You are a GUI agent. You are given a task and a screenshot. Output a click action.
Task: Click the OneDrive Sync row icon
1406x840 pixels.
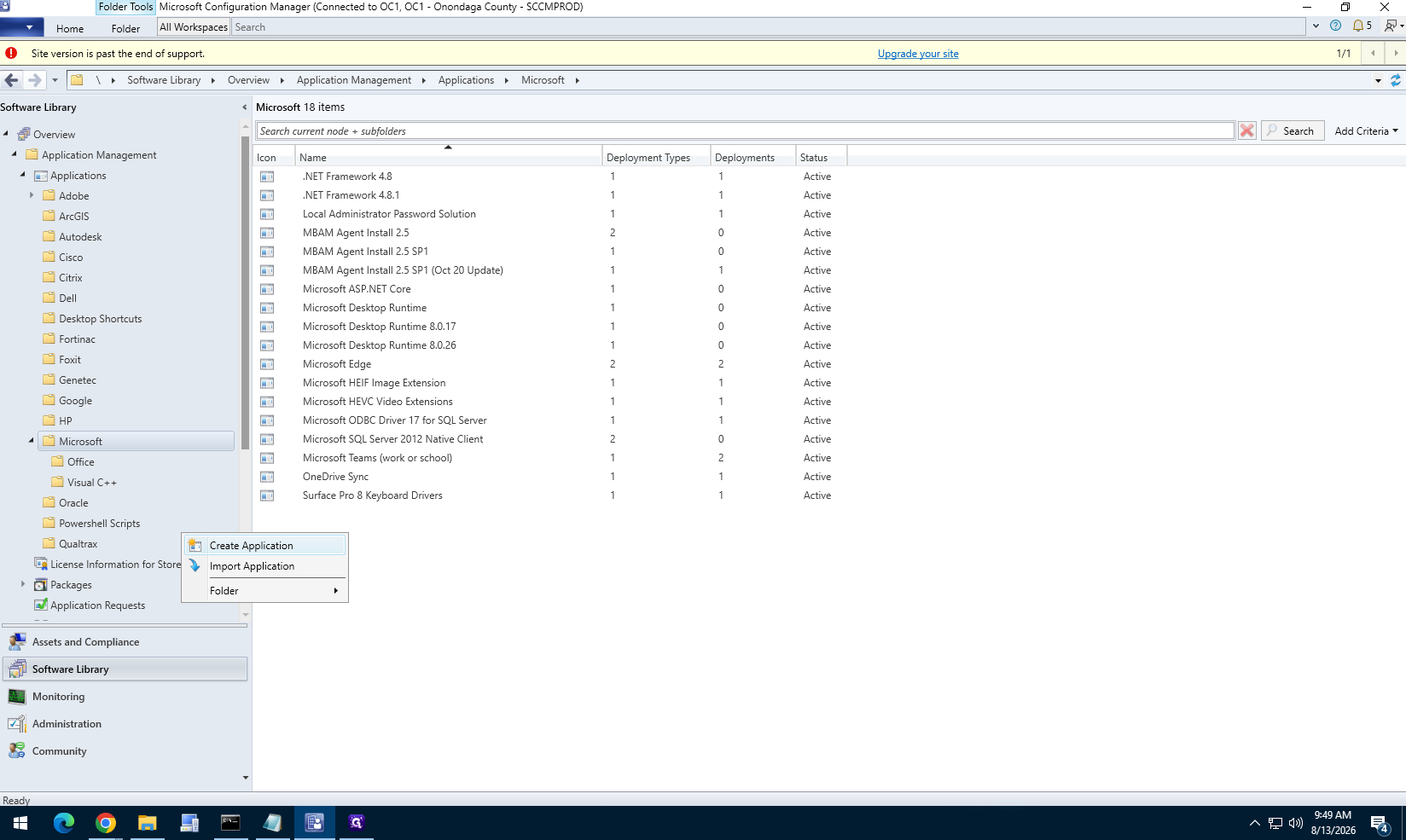click(x=267, y=477)
